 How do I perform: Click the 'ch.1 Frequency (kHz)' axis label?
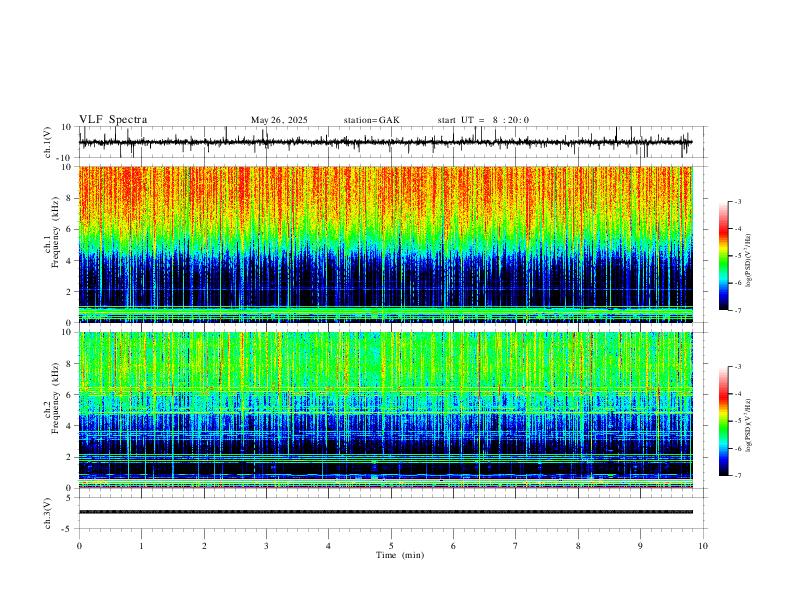click(x=53, y=233)
